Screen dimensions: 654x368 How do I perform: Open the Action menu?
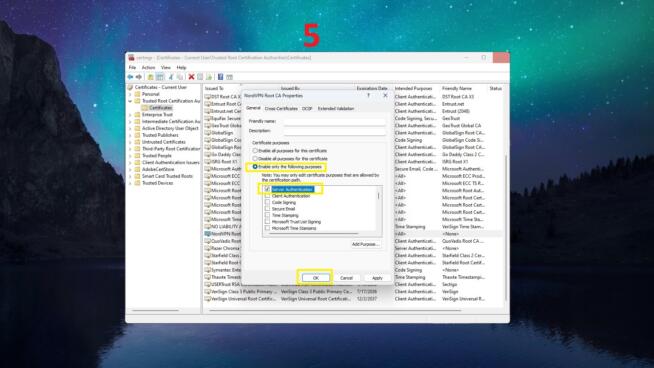[x=148, y=68]
